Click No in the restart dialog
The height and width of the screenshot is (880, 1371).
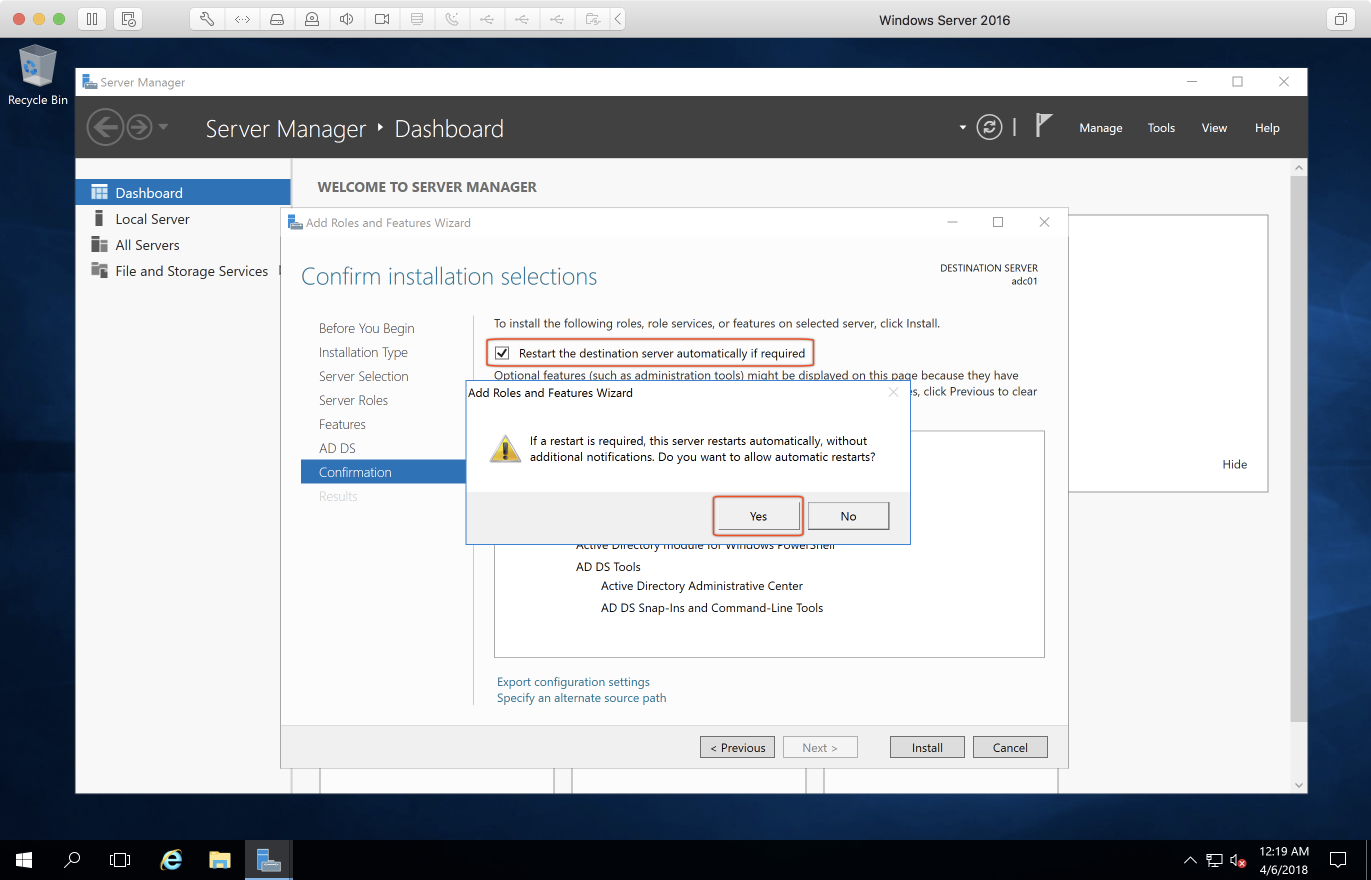pos(848,516)
